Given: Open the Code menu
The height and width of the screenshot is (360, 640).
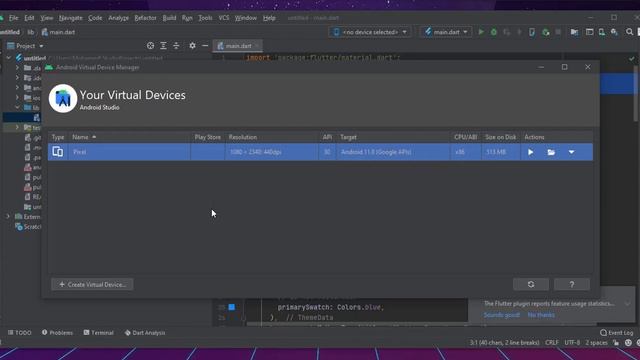Looking at the screenshot, I should [x=95, y=18].
